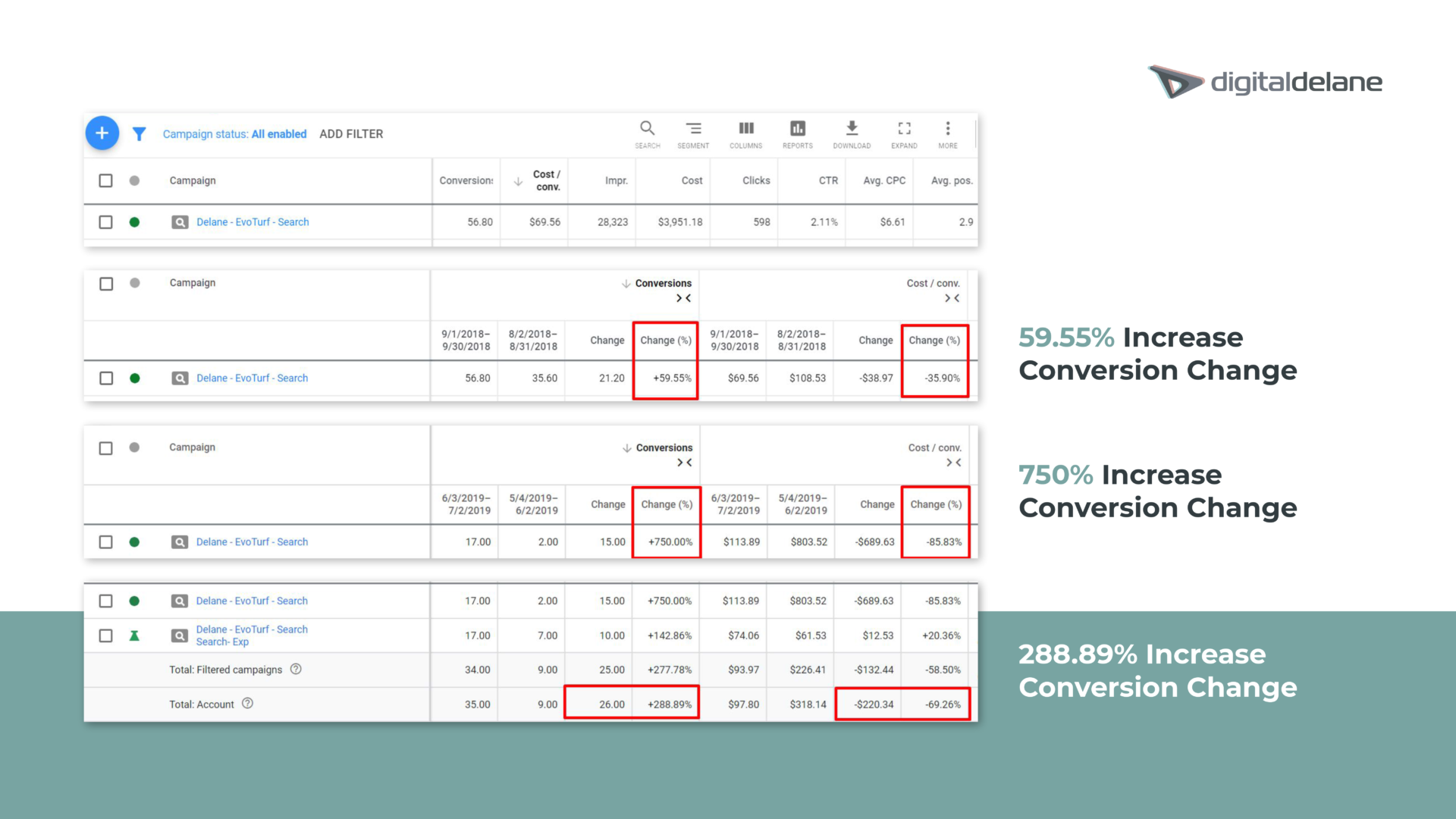Click the experiment flask icon in Search-Exp row
The image size is (1456, 819).
134,635
